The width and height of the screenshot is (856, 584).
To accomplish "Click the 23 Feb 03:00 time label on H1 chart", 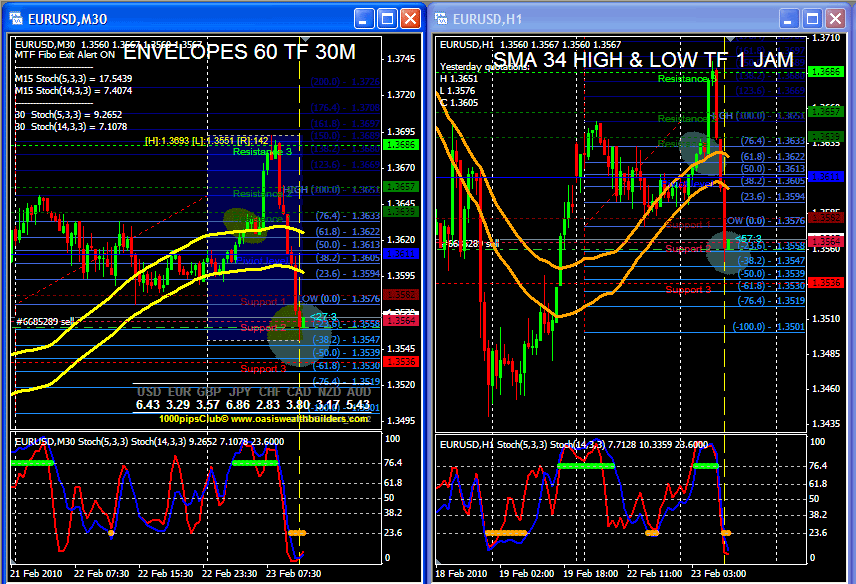I will pyautogui.click(x=718, y=574).
